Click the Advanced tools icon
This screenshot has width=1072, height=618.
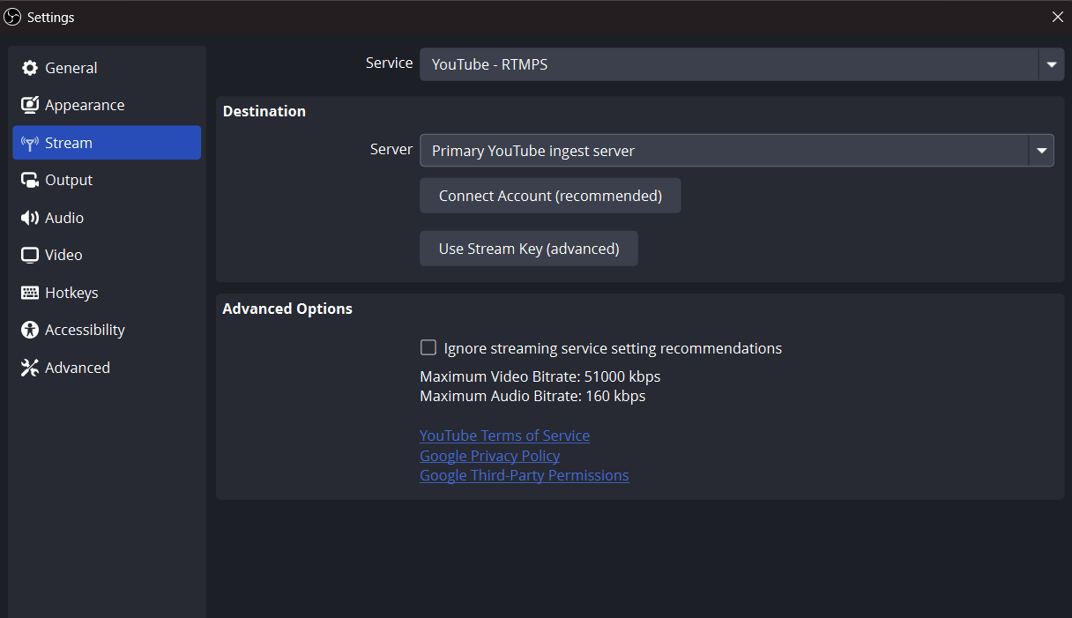pyautogui.click(x=29, y=367)
